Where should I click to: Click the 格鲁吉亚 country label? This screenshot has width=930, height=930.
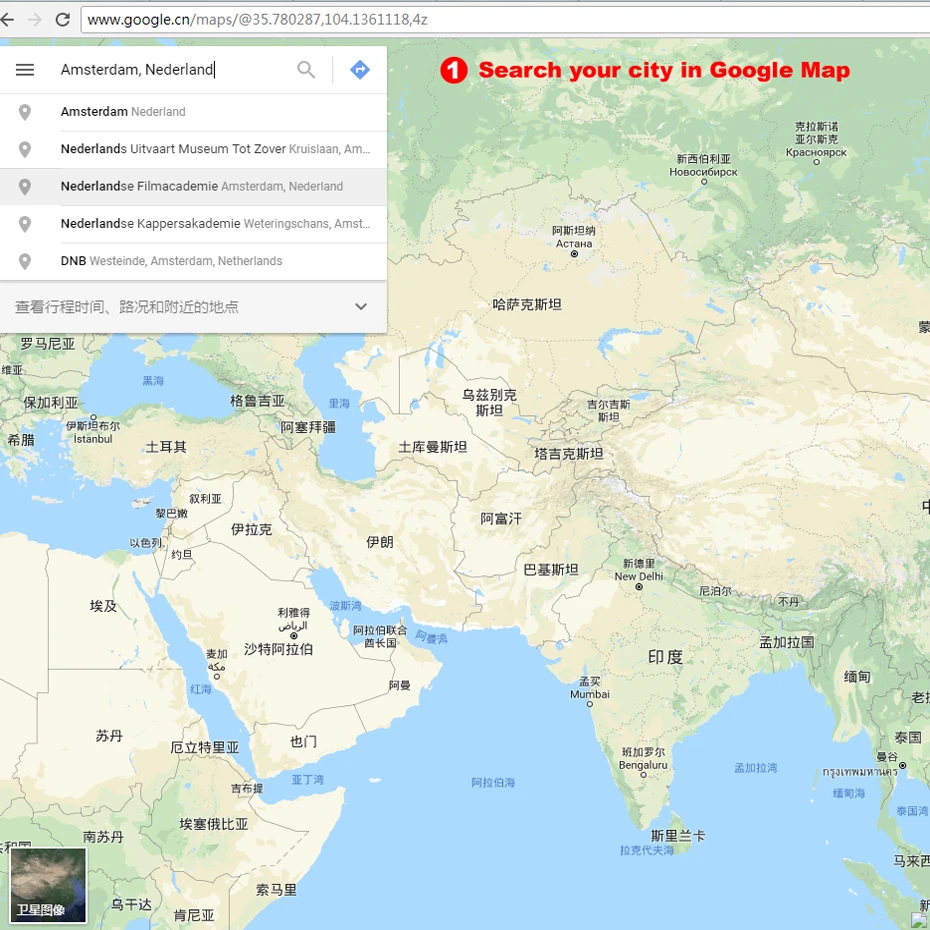coord(257,401)
